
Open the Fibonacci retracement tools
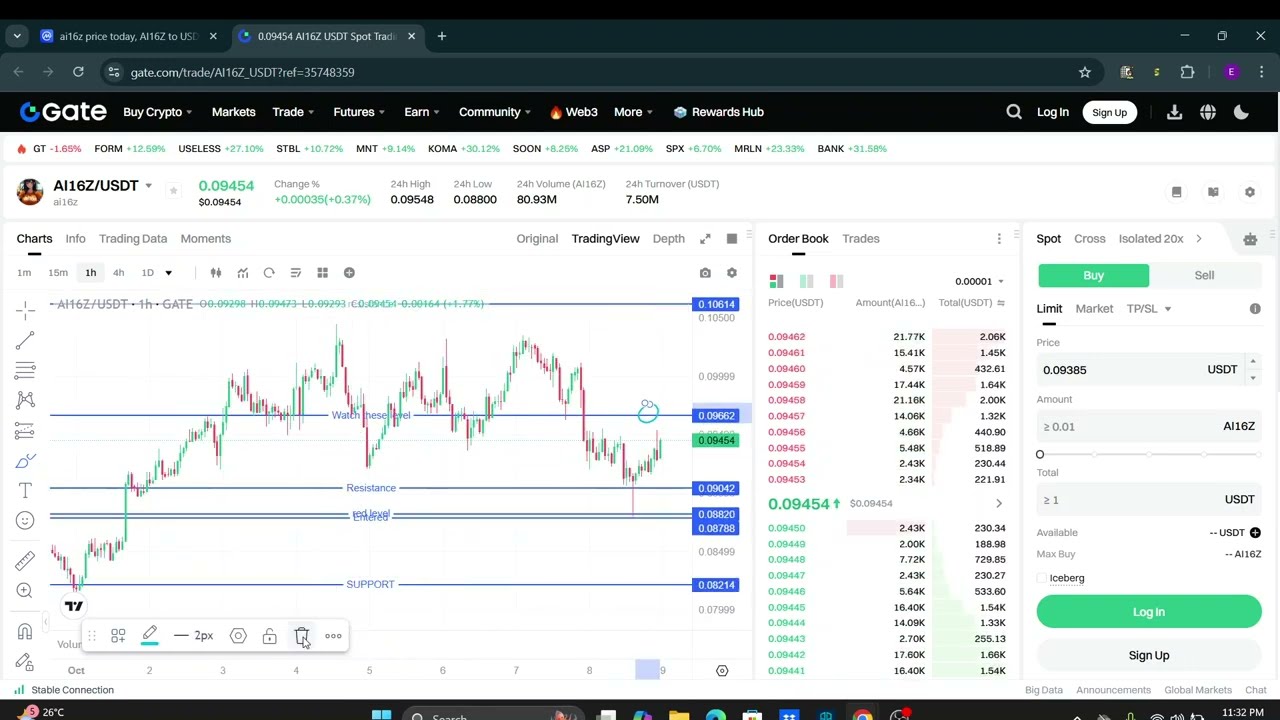click(x=25, y=371)
